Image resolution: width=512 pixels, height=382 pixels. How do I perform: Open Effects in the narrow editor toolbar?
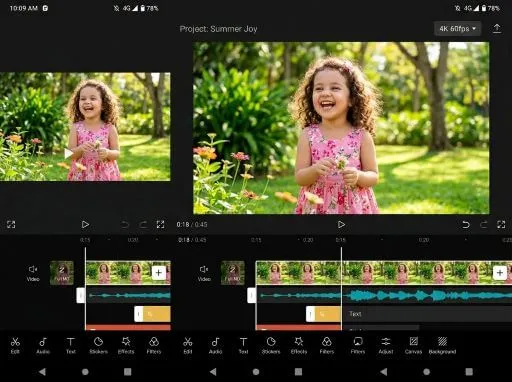click(126, 345)
